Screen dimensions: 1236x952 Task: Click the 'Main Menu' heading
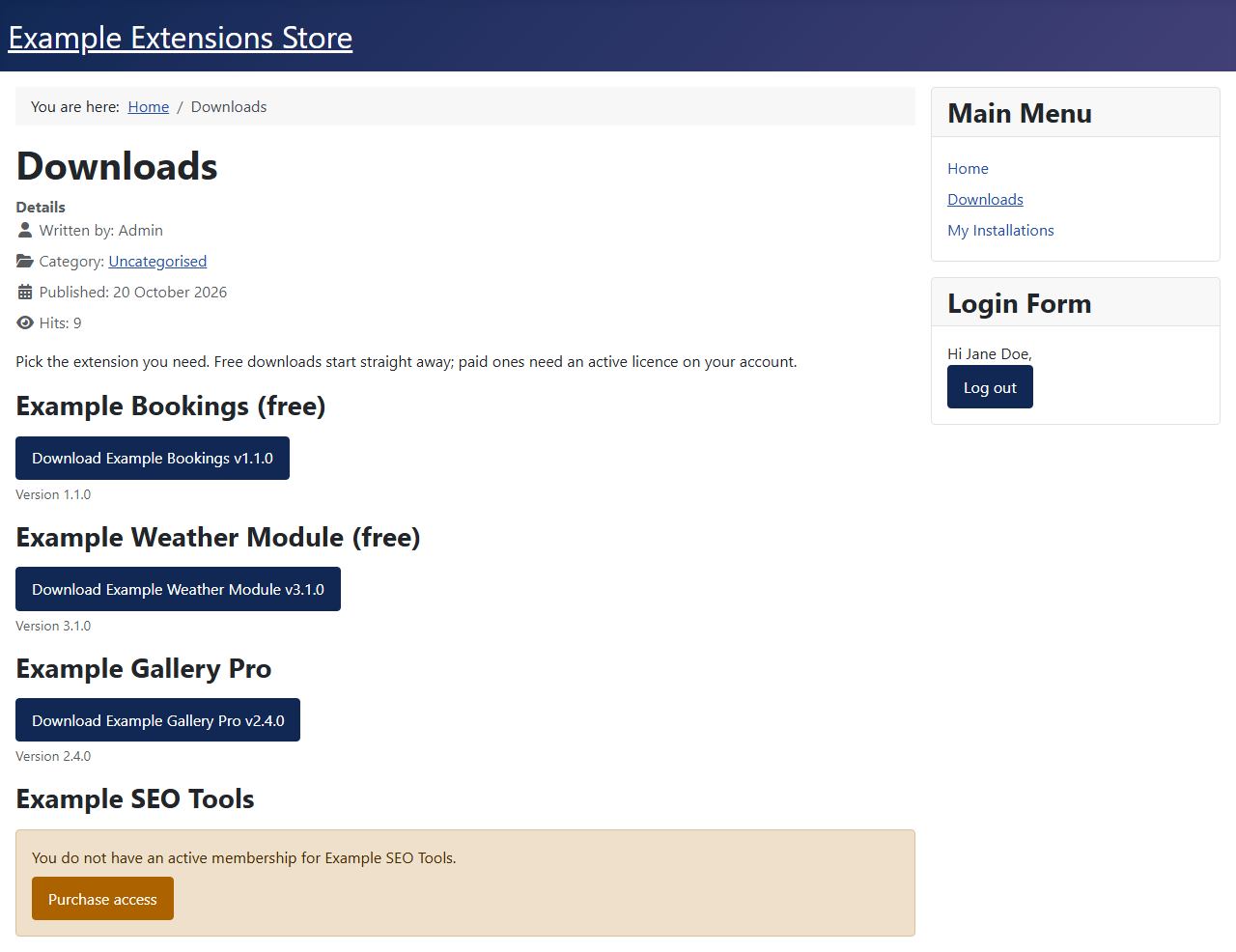click(1020, 113)
